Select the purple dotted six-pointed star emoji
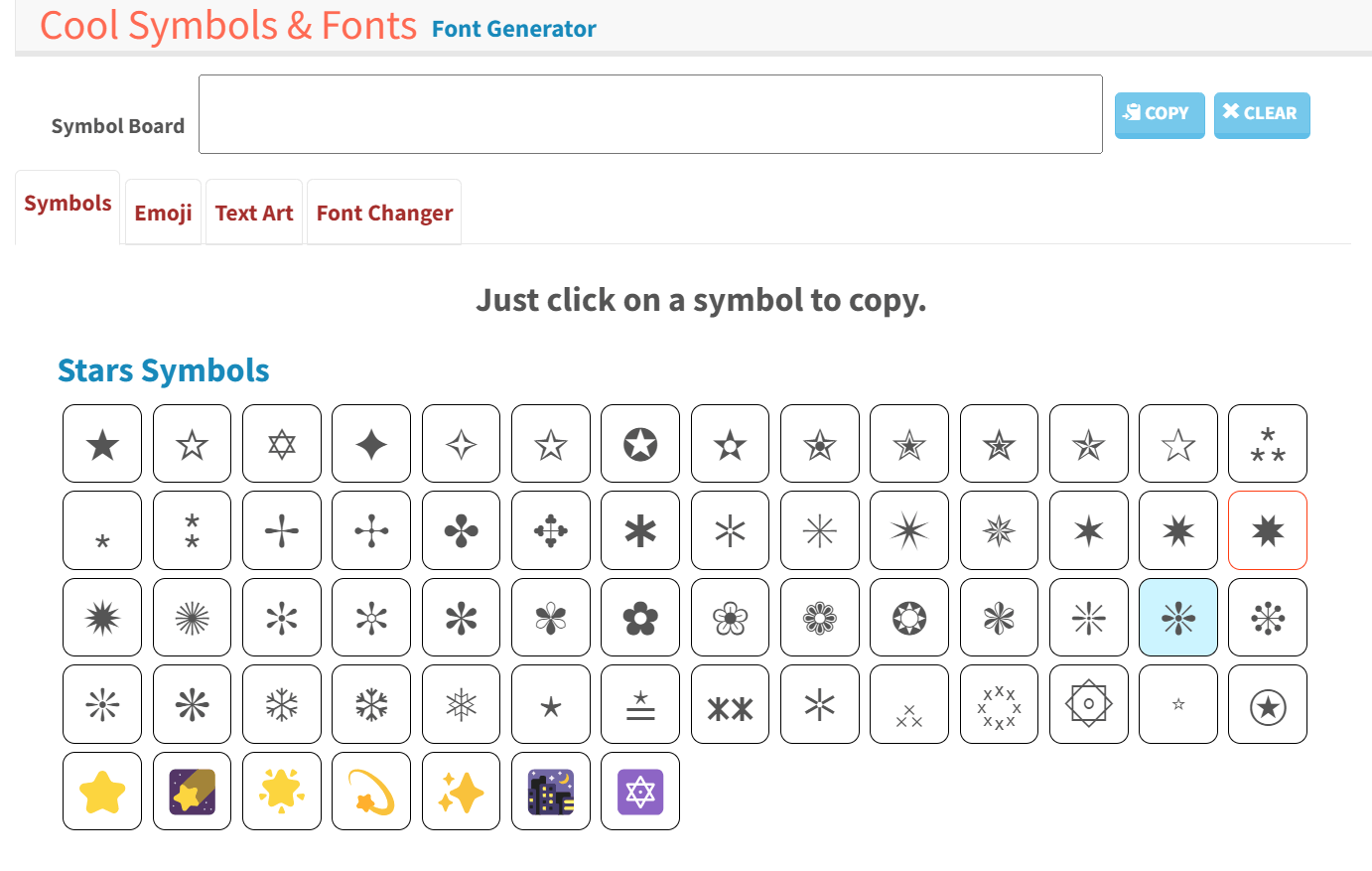Screen dimensions: 1372x871 640,791
